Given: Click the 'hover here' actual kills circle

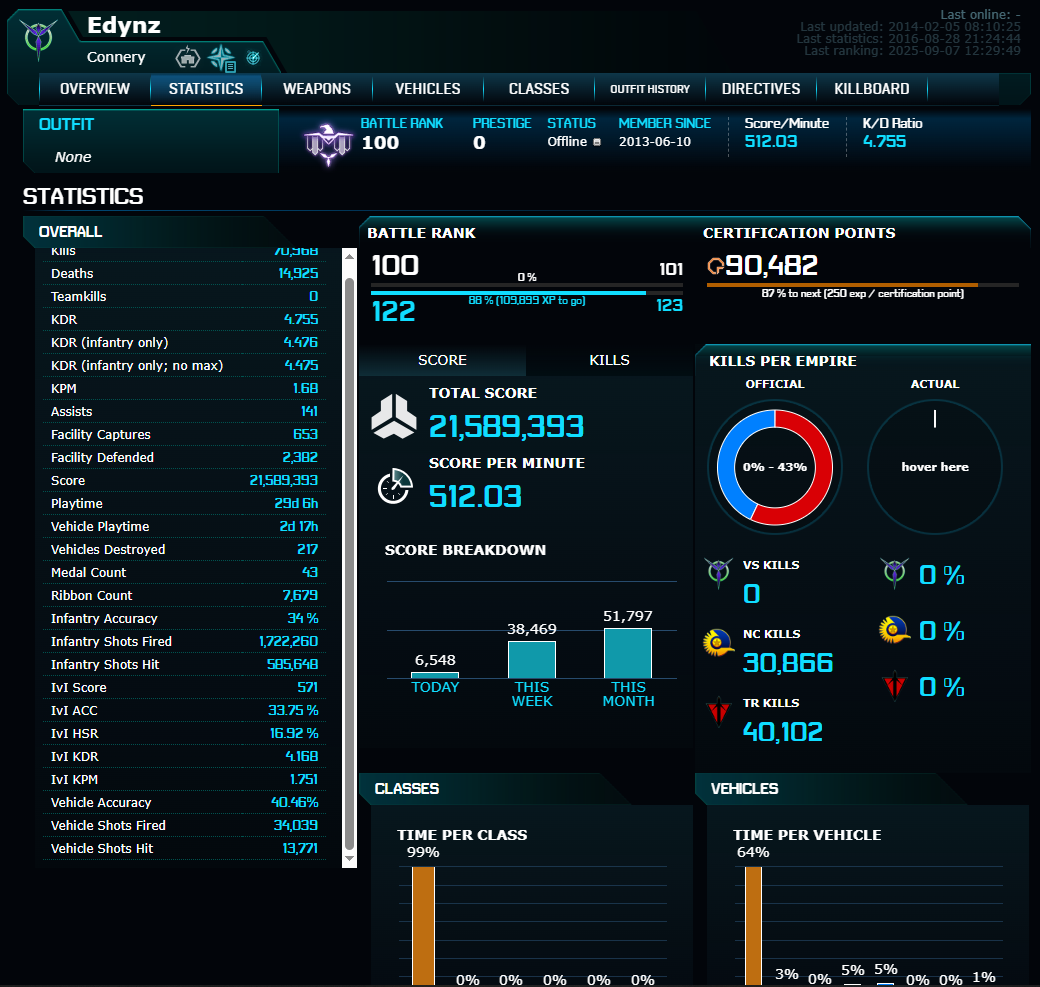Looking at the screenshot, I should click(x=935, y=467).
